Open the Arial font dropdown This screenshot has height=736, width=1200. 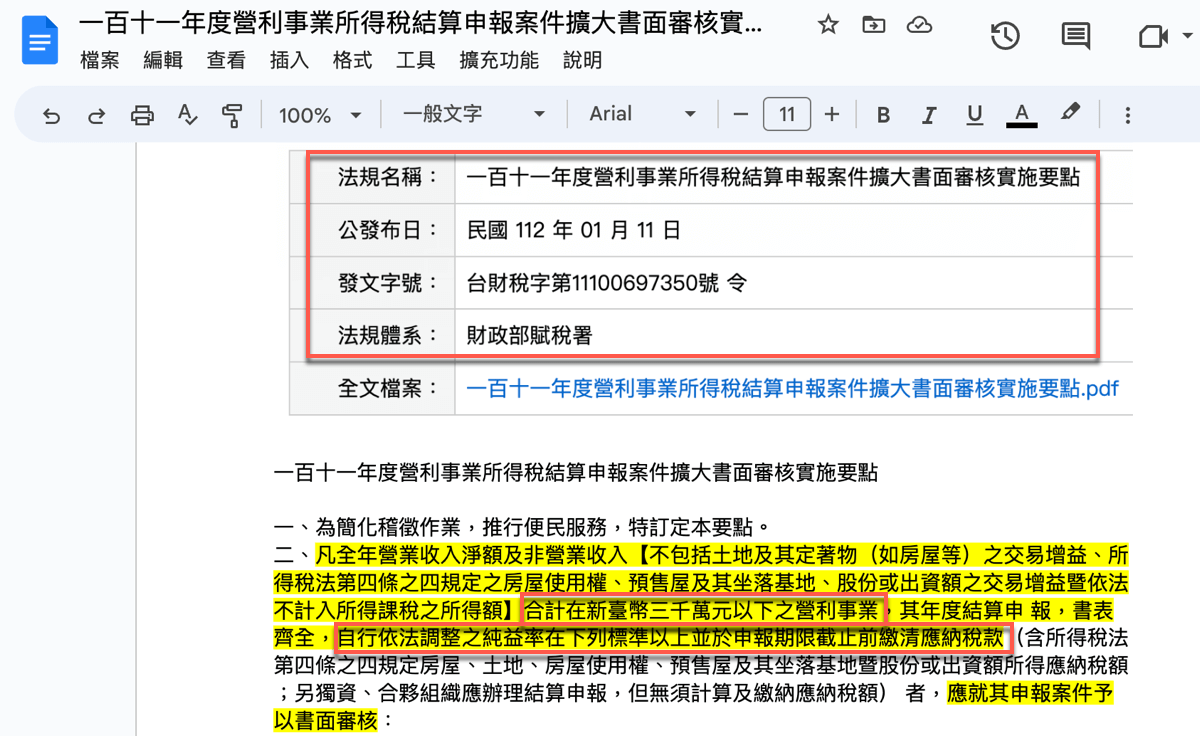(x=643, y=115)
